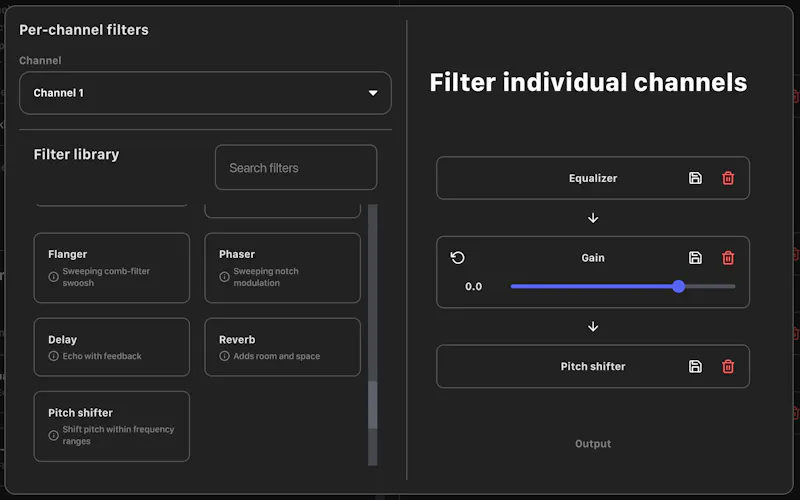
Task: Delete the Equalizer filter
Action: (728, 178)
